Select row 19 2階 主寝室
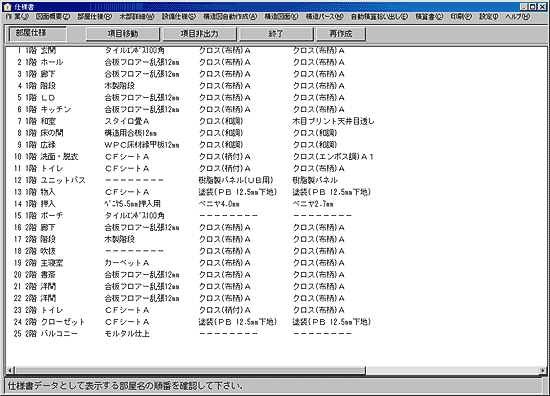 click(179, 263)
